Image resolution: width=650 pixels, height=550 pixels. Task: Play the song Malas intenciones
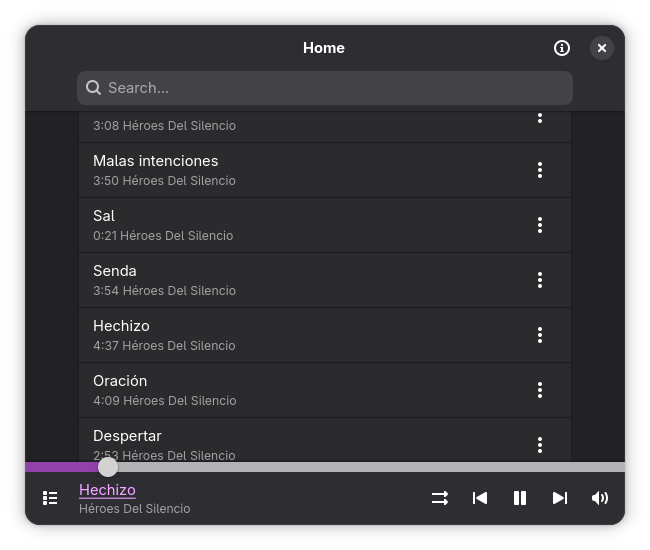[x=300, y=170]
